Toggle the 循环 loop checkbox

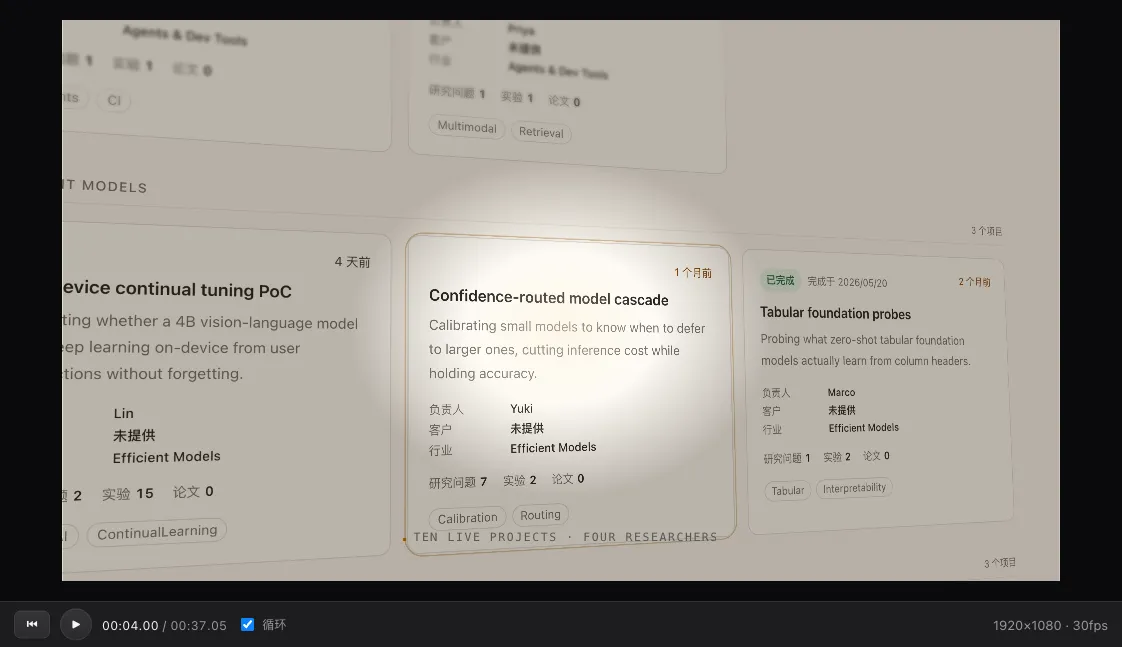(x=248, y=624)
